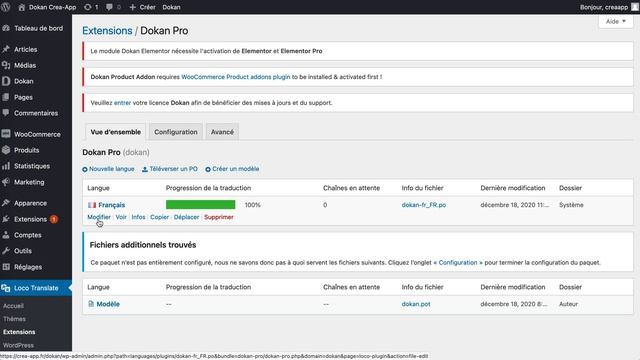The width and height of the screenshot is (640, 360).
Task: Click the « Configuration » link in notice
Action: pos(458,262)
